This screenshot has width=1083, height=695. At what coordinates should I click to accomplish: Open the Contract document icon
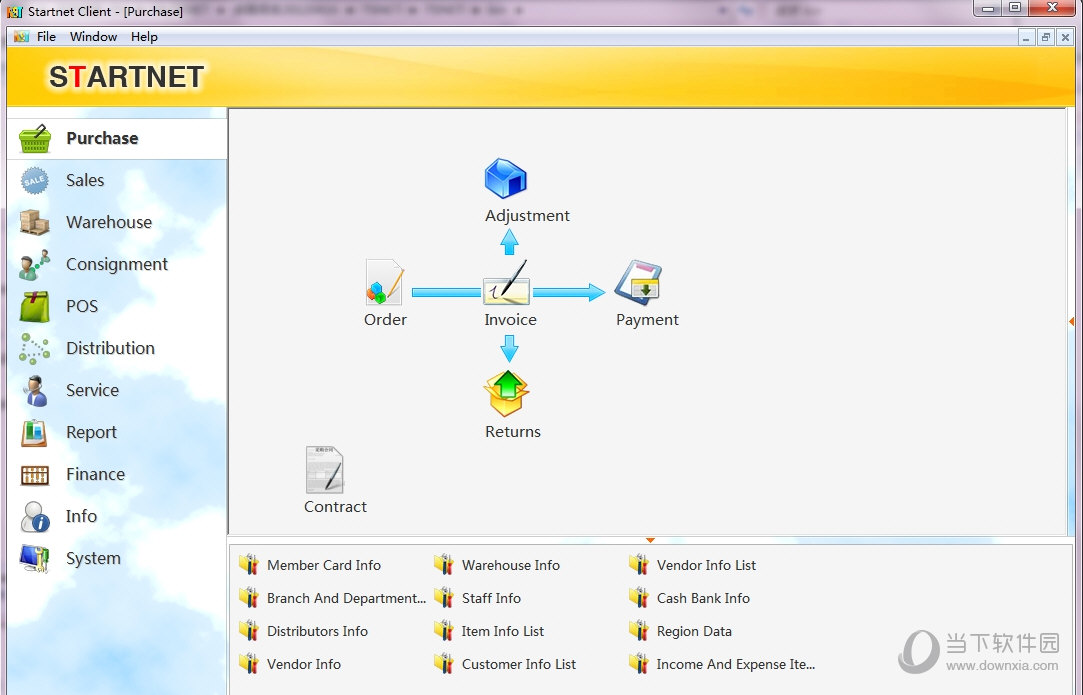pos(325,470)
